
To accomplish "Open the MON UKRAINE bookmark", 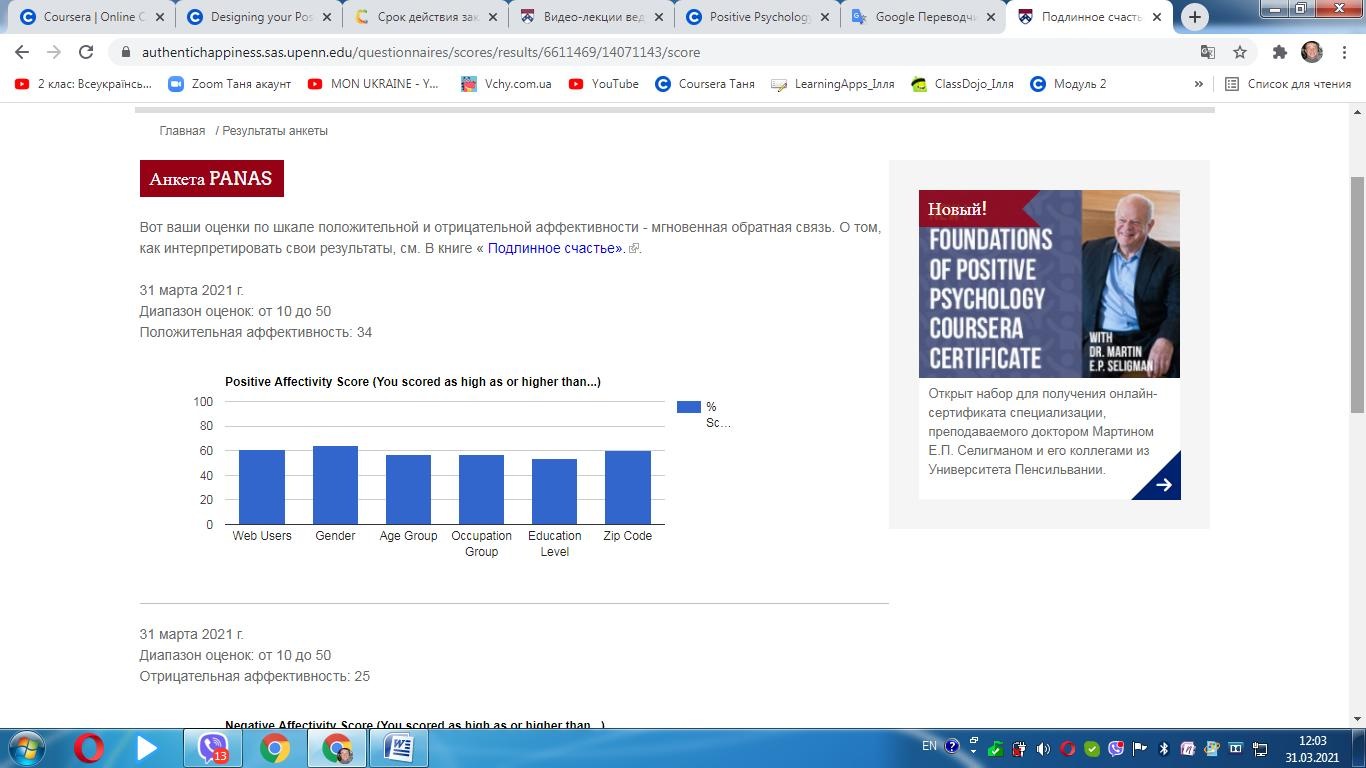I will pyautogui.click(x=374, y=84).
